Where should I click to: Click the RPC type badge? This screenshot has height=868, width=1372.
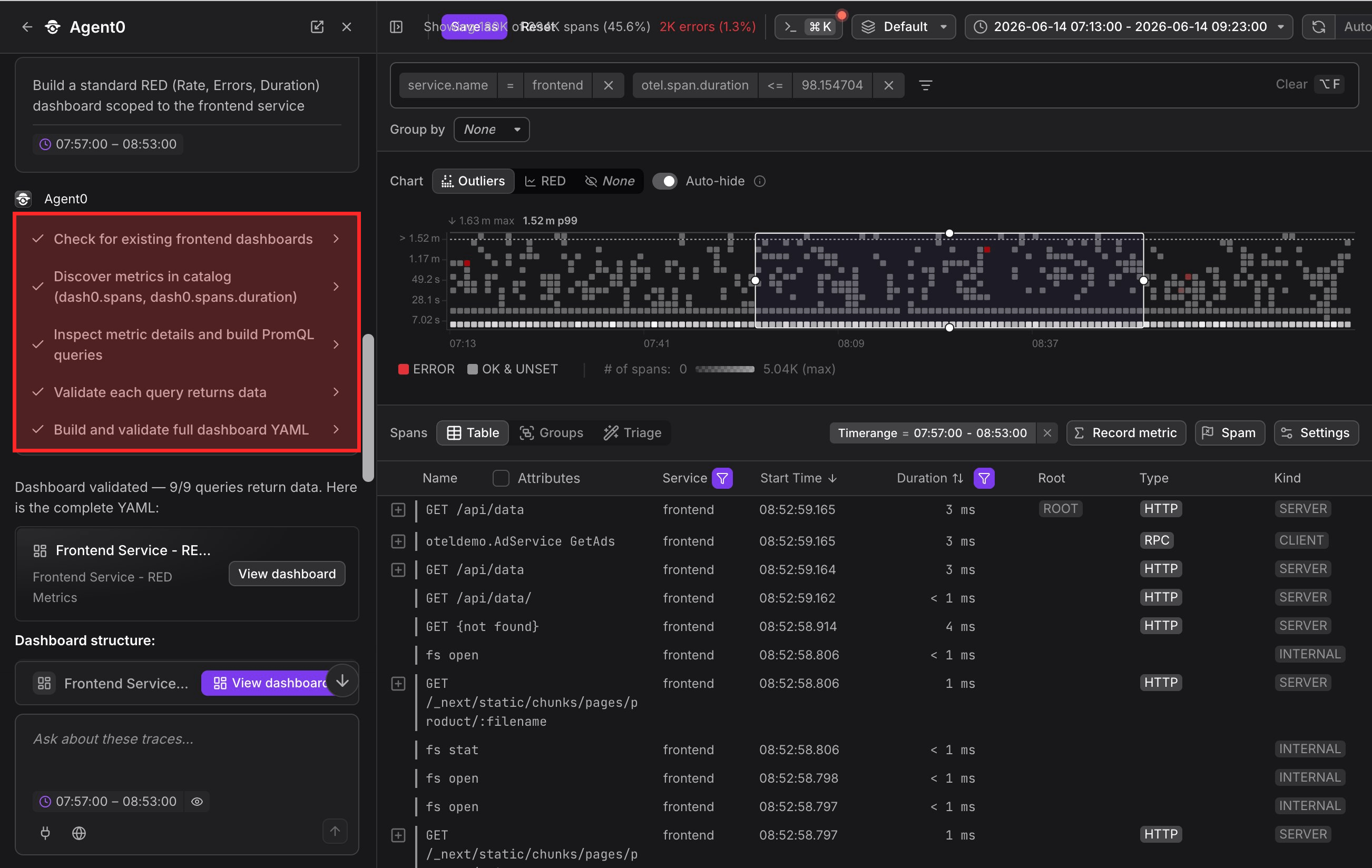pos(1156,540)
